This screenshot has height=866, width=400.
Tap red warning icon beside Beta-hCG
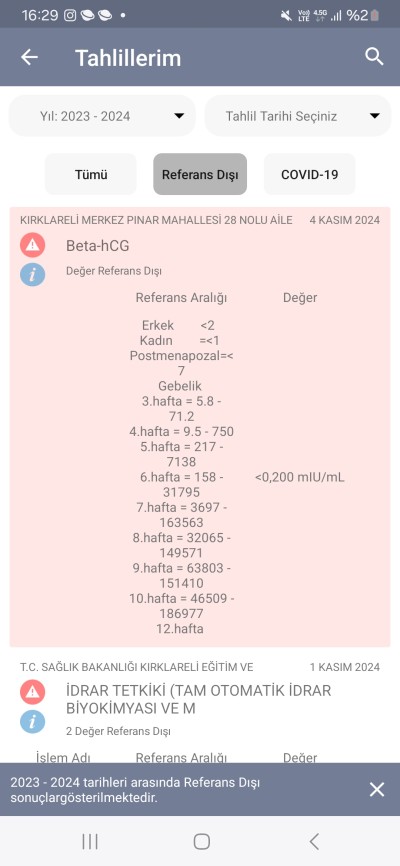coord(33,245)
